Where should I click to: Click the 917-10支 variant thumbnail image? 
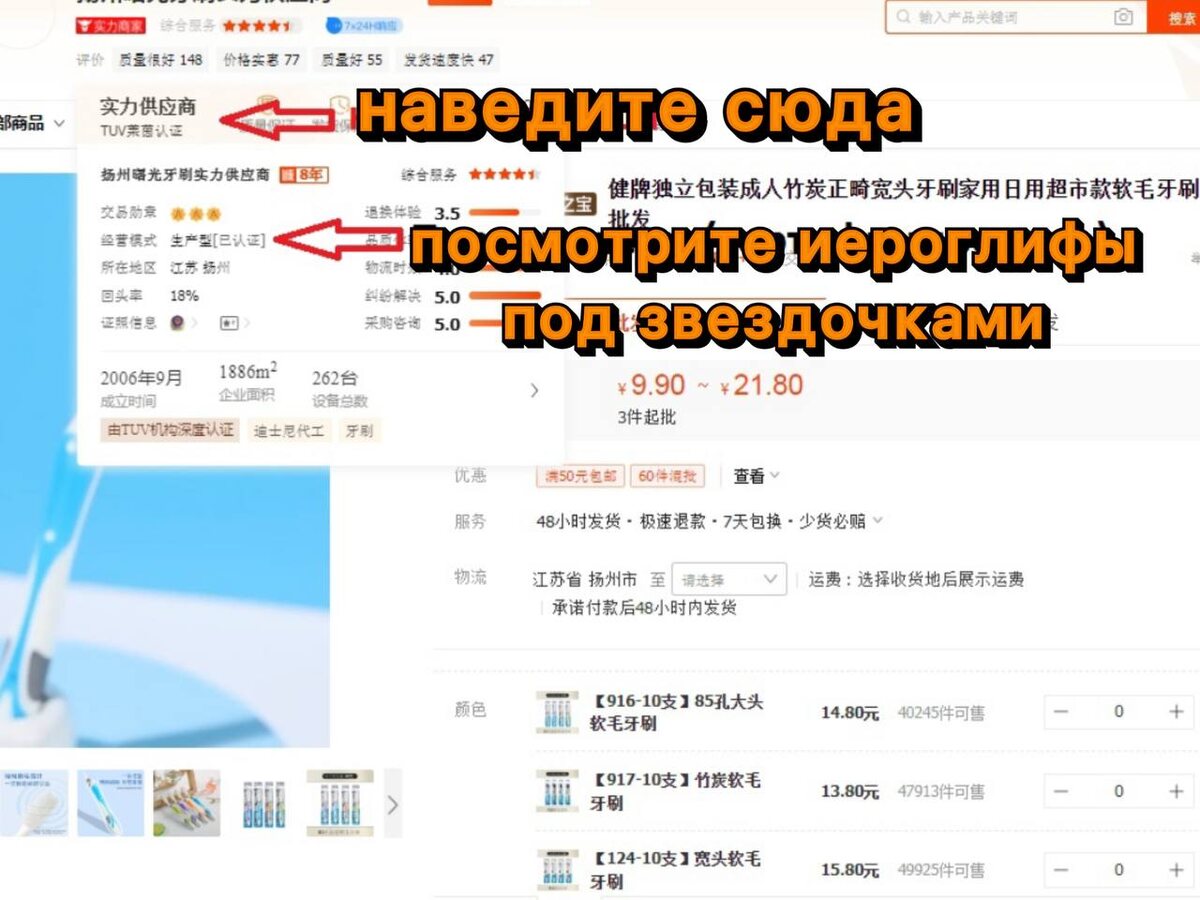click(x=557, y=791)
